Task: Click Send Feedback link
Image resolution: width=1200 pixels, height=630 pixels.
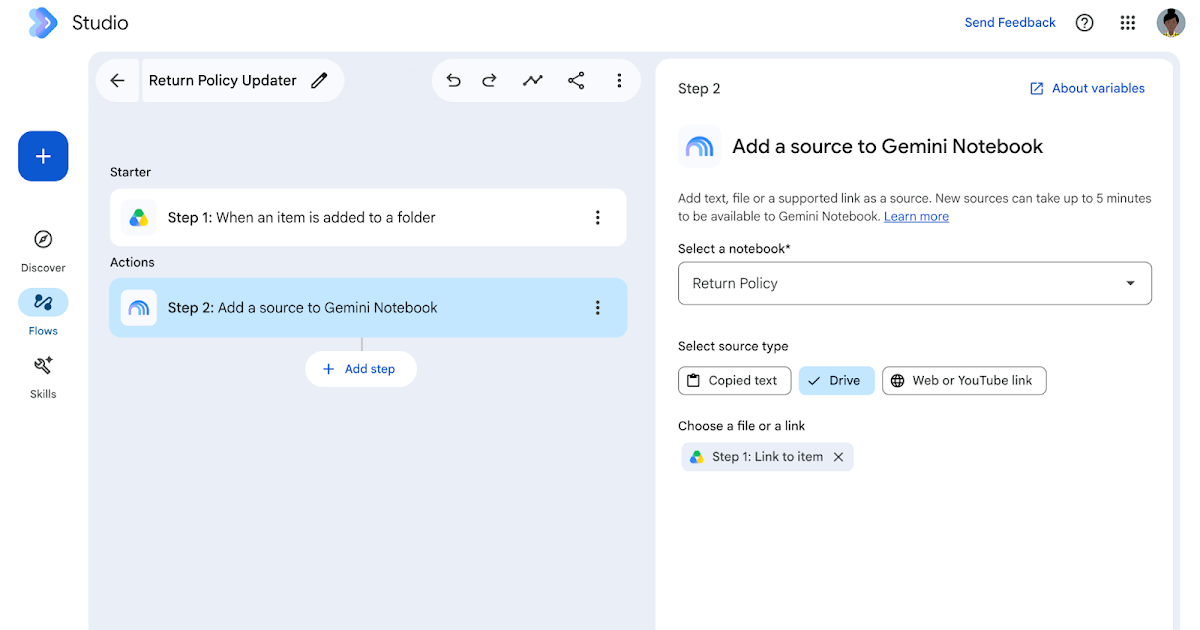Action: pos(1010,23)
